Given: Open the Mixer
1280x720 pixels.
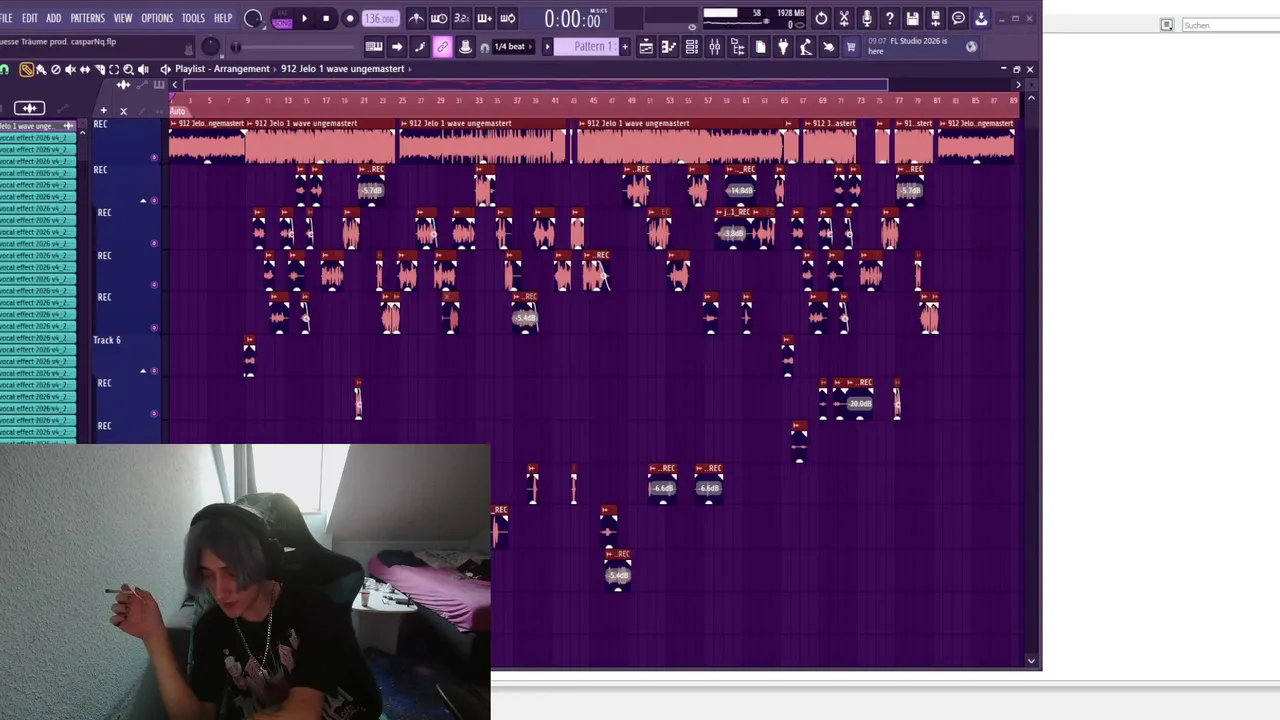Looking at the screenshot, I should point(714,46).
